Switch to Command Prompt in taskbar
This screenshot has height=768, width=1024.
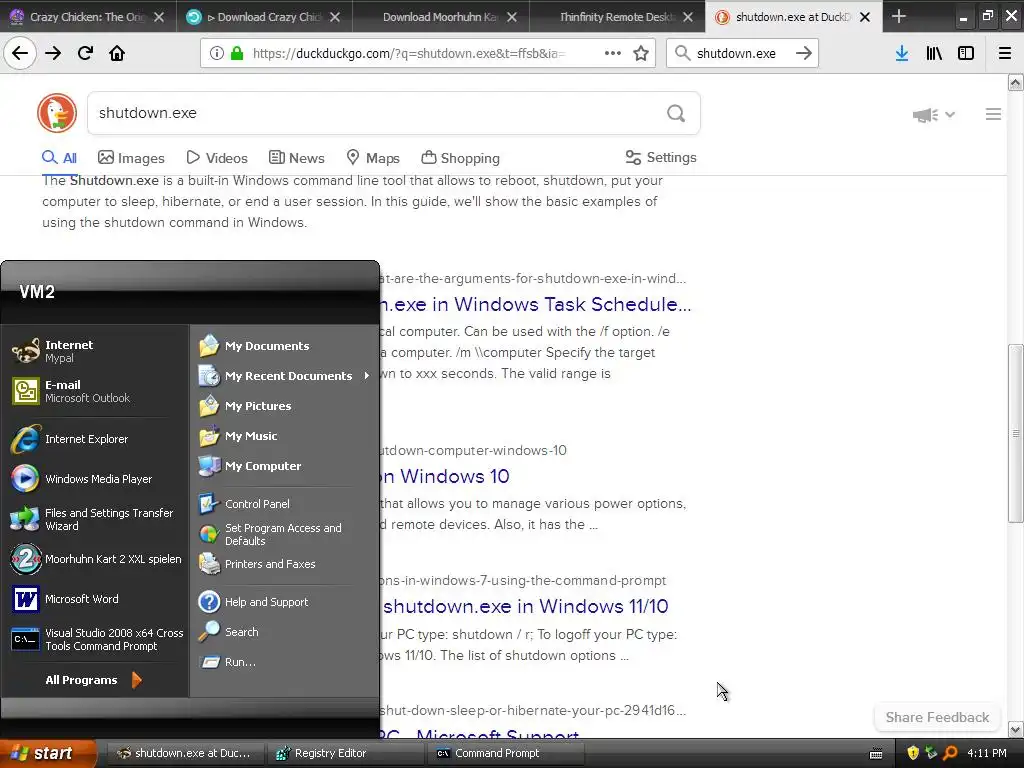tap(505, 753)
